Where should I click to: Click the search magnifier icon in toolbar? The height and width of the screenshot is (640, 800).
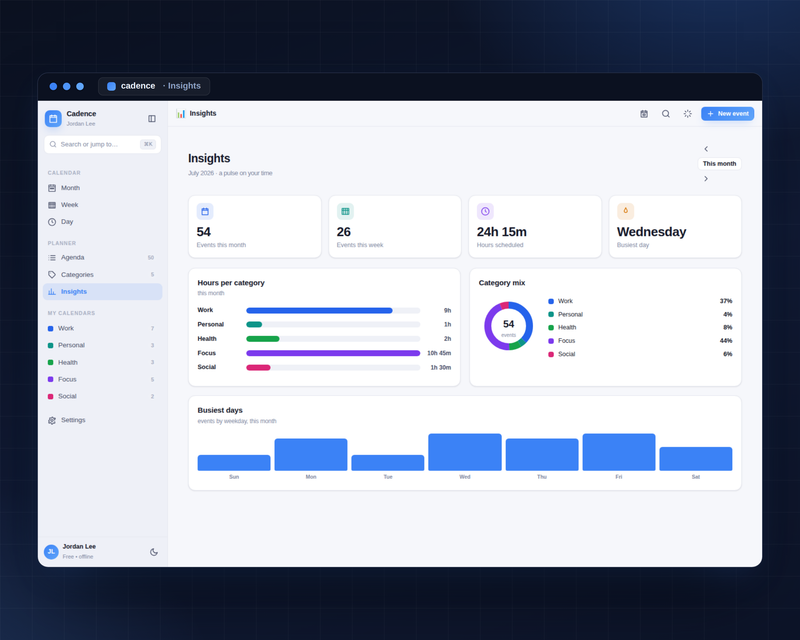point(666,114)
